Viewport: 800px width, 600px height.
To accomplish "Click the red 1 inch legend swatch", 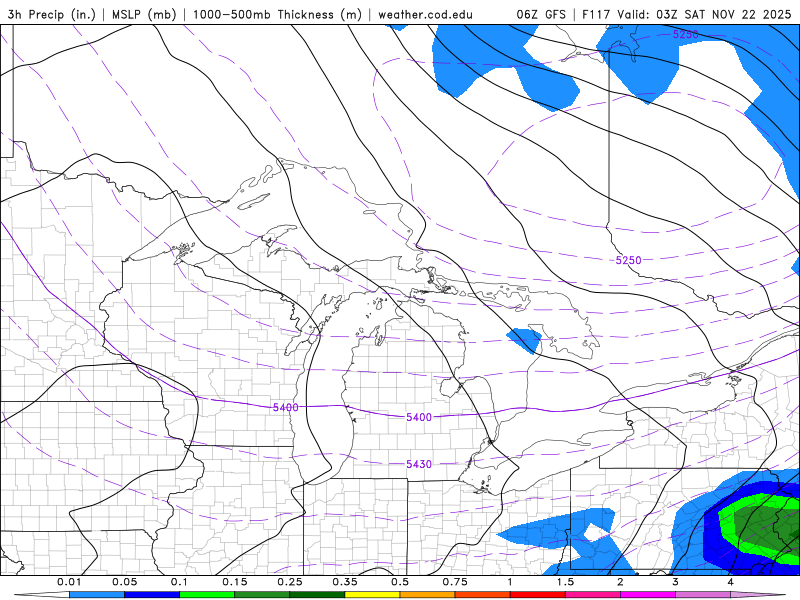I will 538,595.
